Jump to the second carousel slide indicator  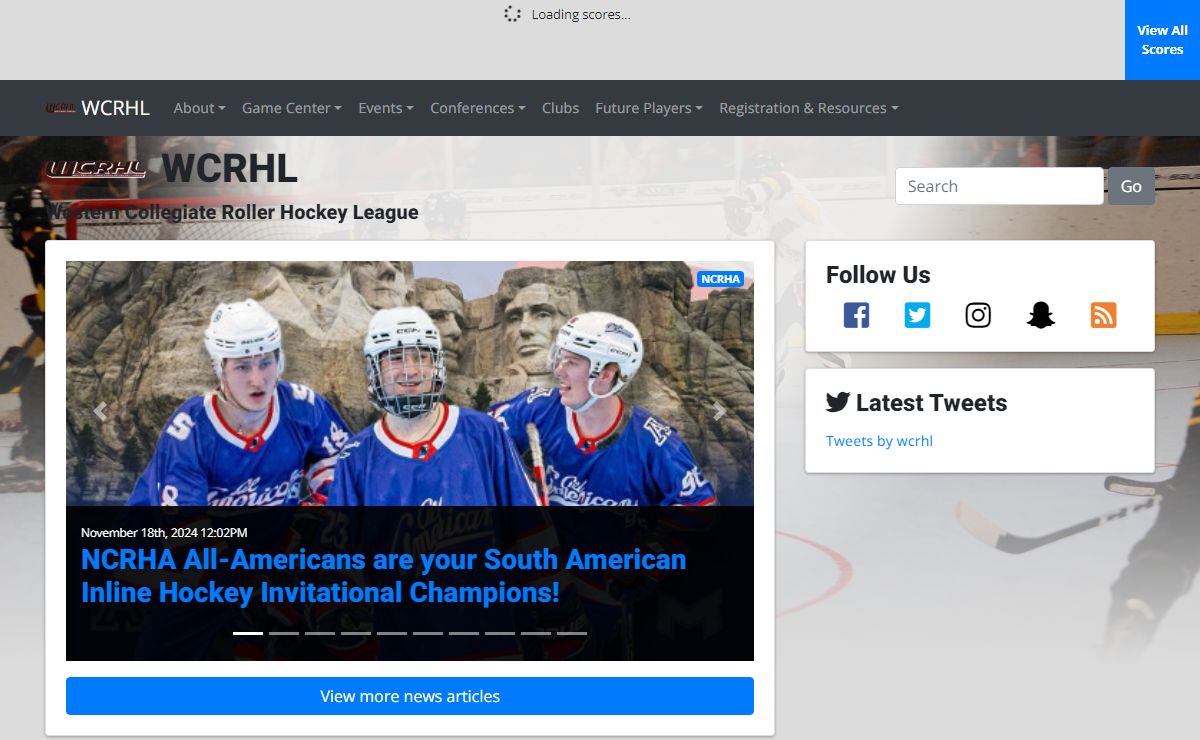(284, 633)
